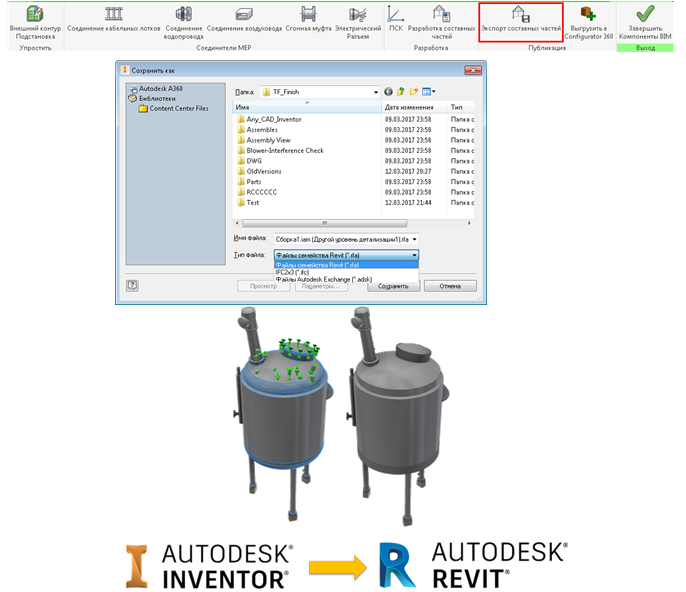Choose Электрический Разъем connector
Screen dimensions: 686x592
coord(358,22)
